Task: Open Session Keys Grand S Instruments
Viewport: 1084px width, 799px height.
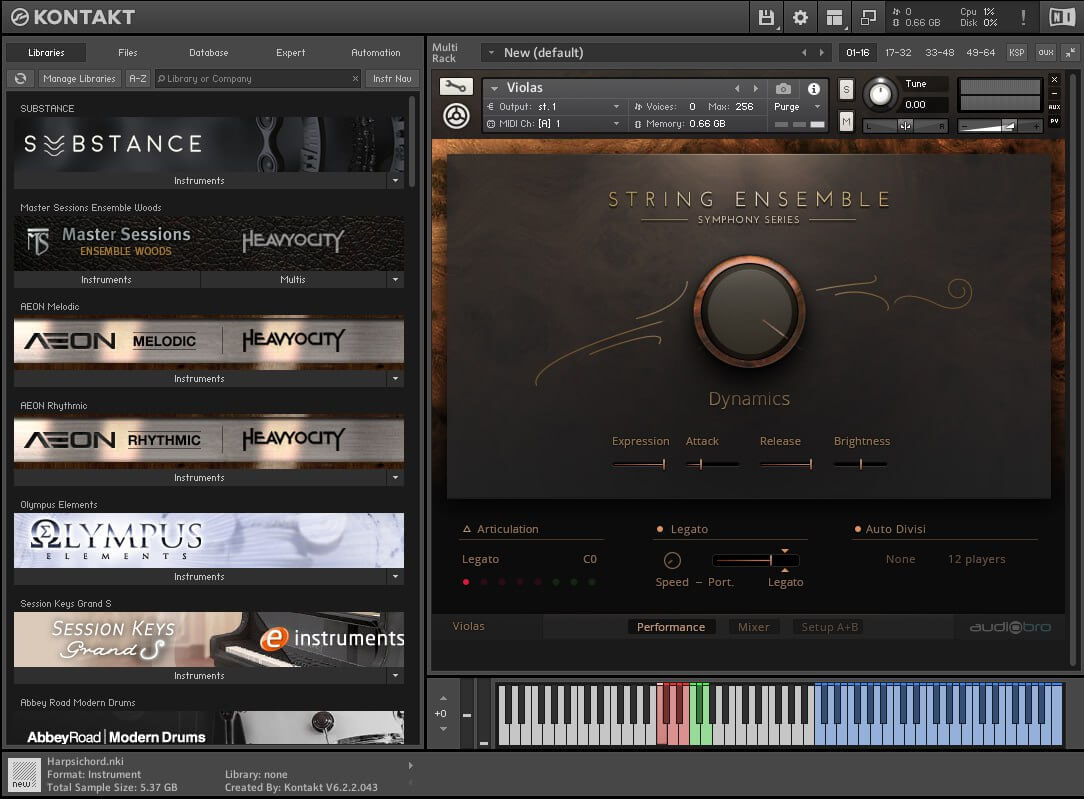Action: coord(199,675)
